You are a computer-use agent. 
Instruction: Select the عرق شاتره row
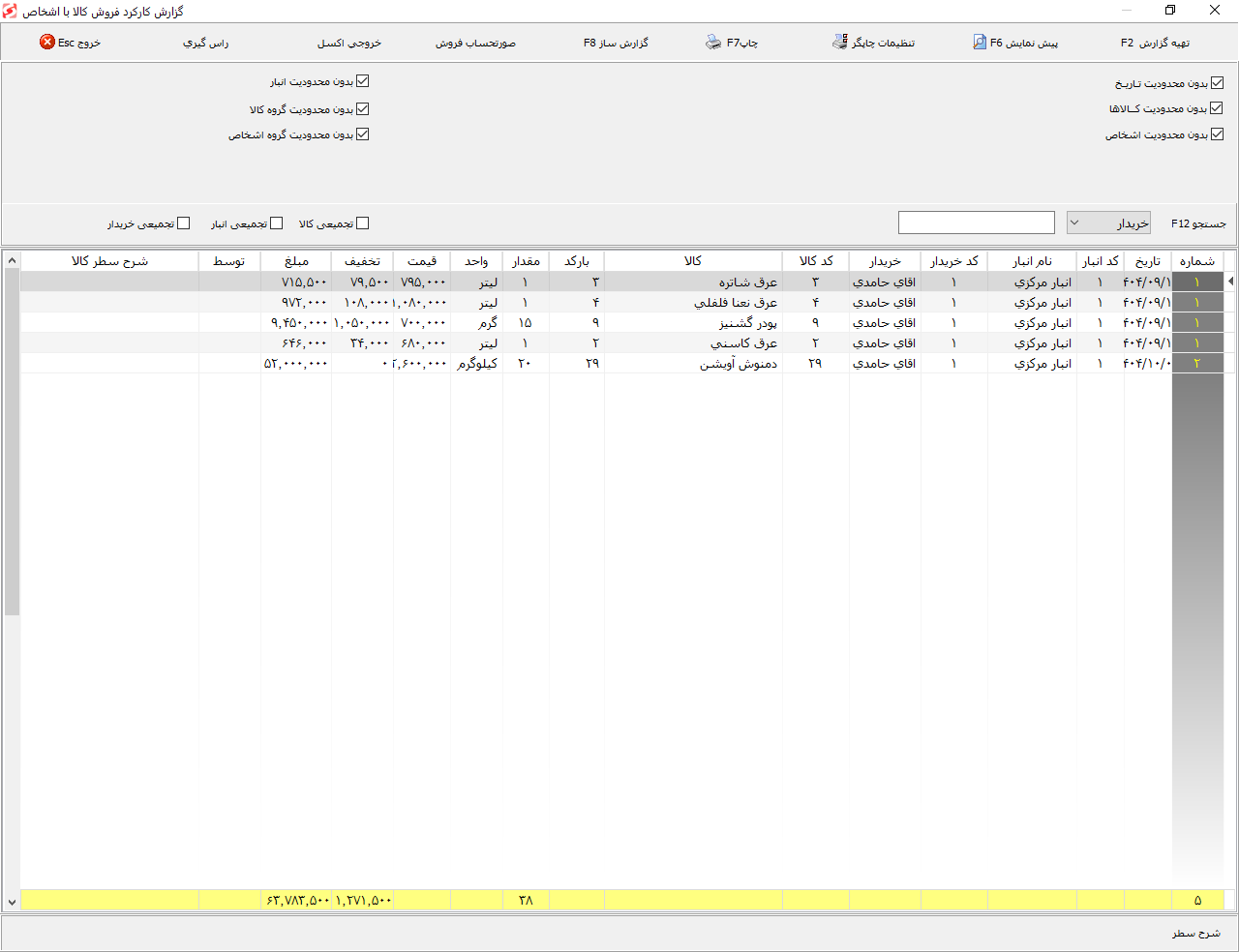622,282
